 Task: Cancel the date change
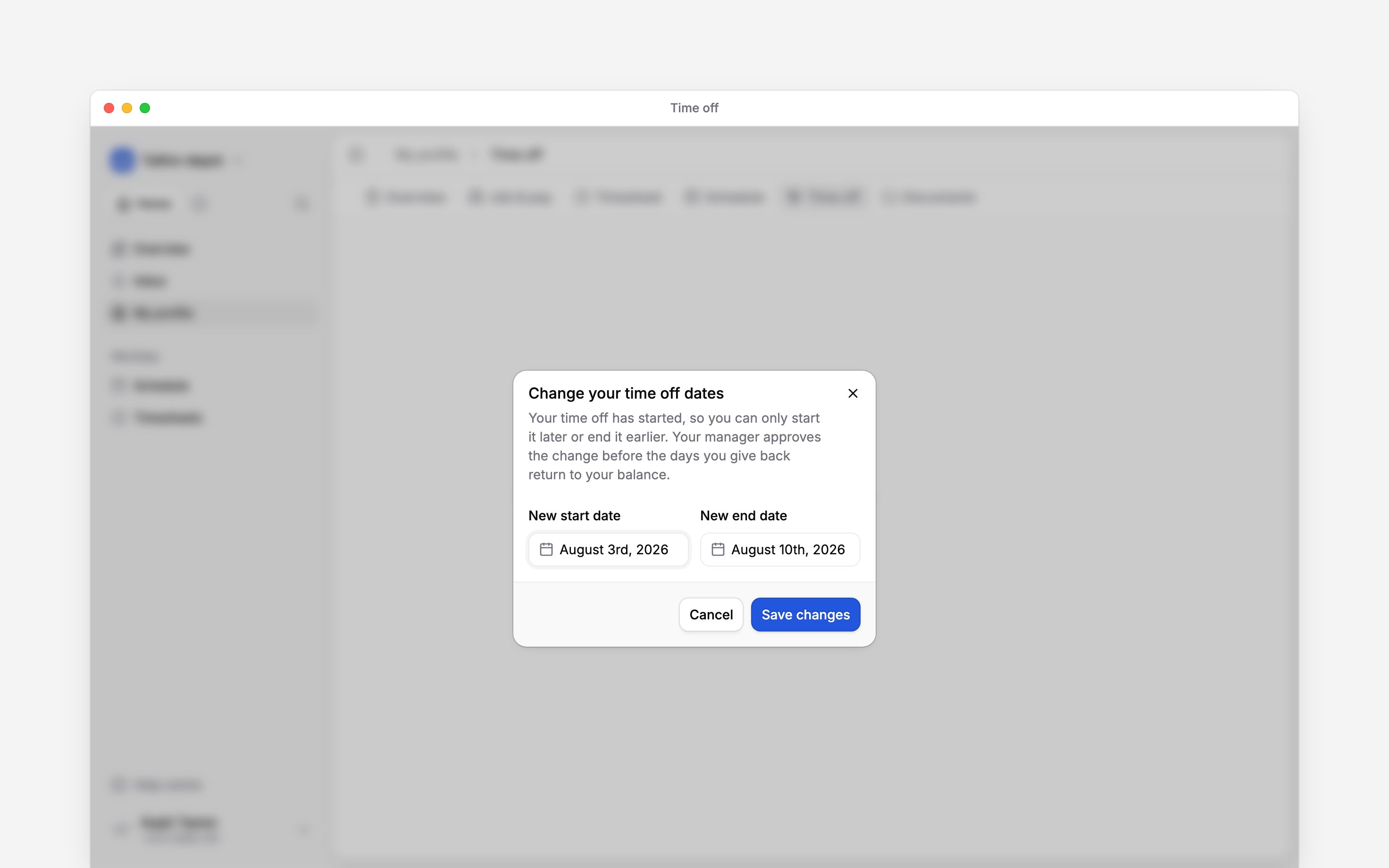(x=711, y=614)
